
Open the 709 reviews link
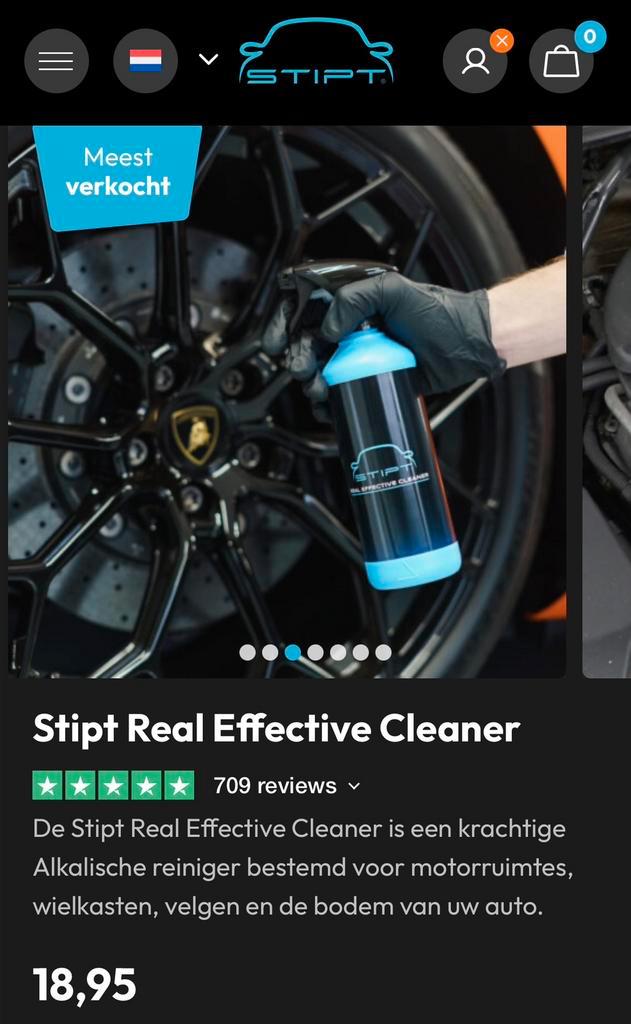(x=275, y=785)
